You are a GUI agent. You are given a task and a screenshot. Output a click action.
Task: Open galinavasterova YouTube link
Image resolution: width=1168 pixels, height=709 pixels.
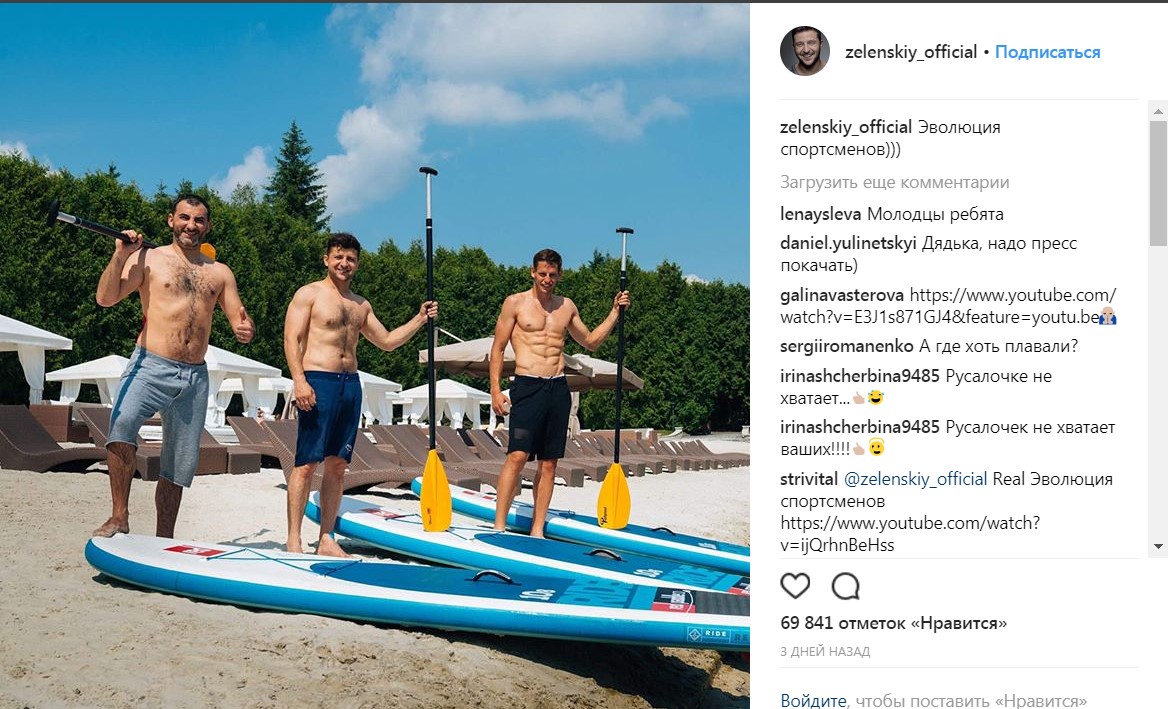coord(946,306)
